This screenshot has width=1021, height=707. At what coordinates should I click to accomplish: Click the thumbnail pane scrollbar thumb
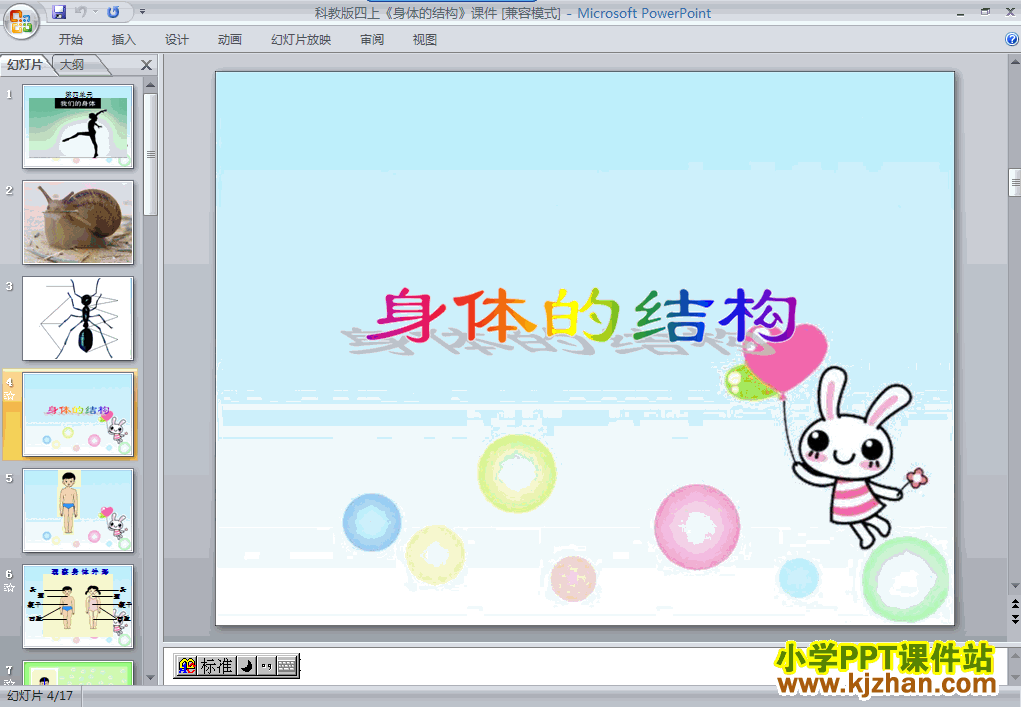(x=150, y=154)
